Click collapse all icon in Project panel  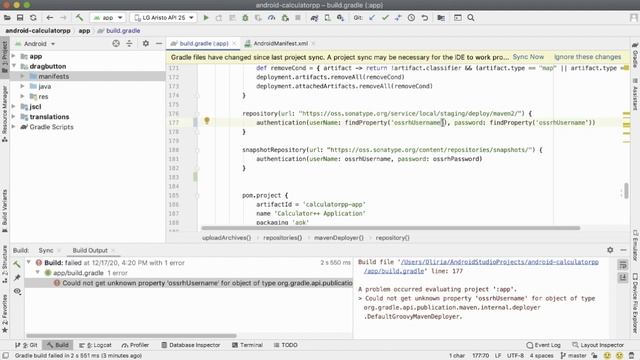click(129, 43)
